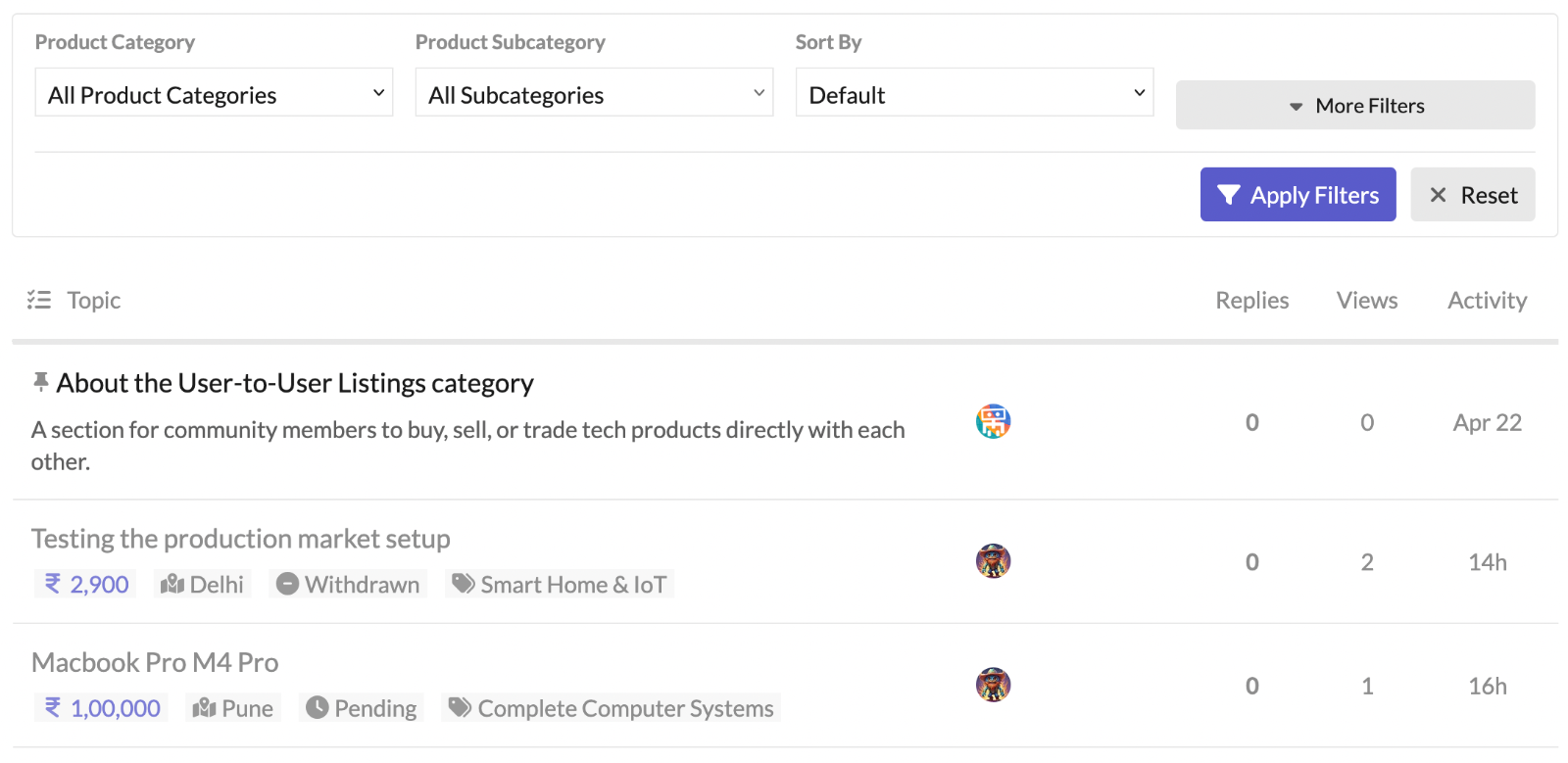Click the Topic column header

point(94,300)
